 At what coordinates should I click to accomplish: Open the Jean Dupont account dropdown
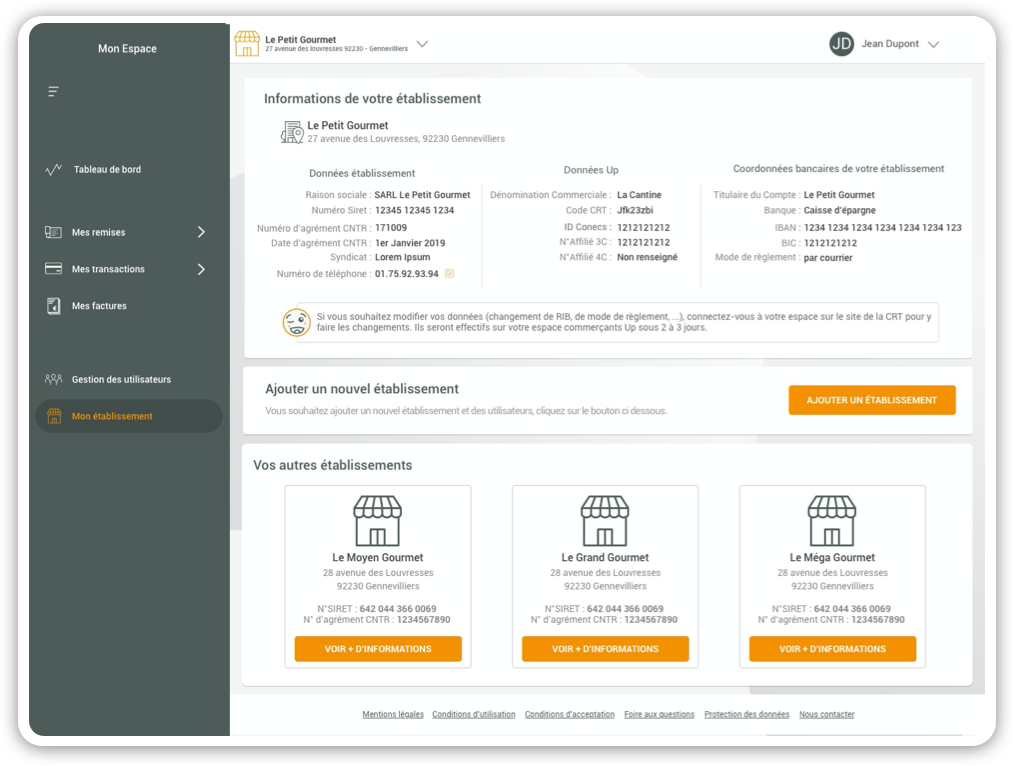pyautogui.click(x=934, y=45)
